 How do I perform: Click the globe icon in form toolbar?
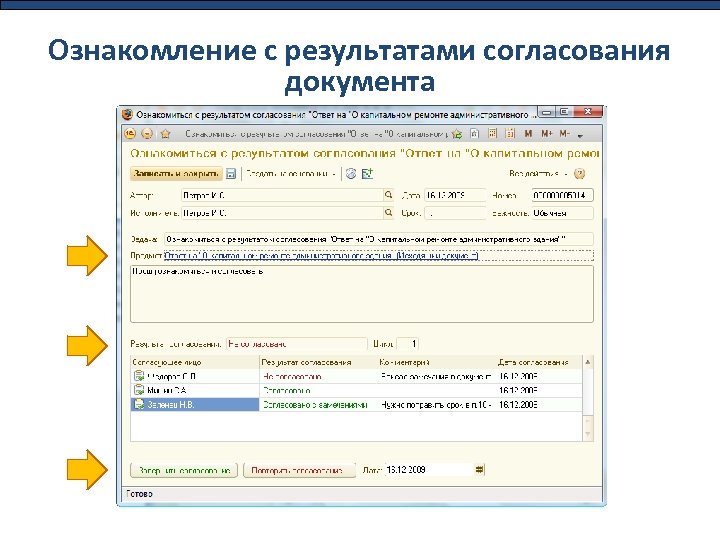351,174
